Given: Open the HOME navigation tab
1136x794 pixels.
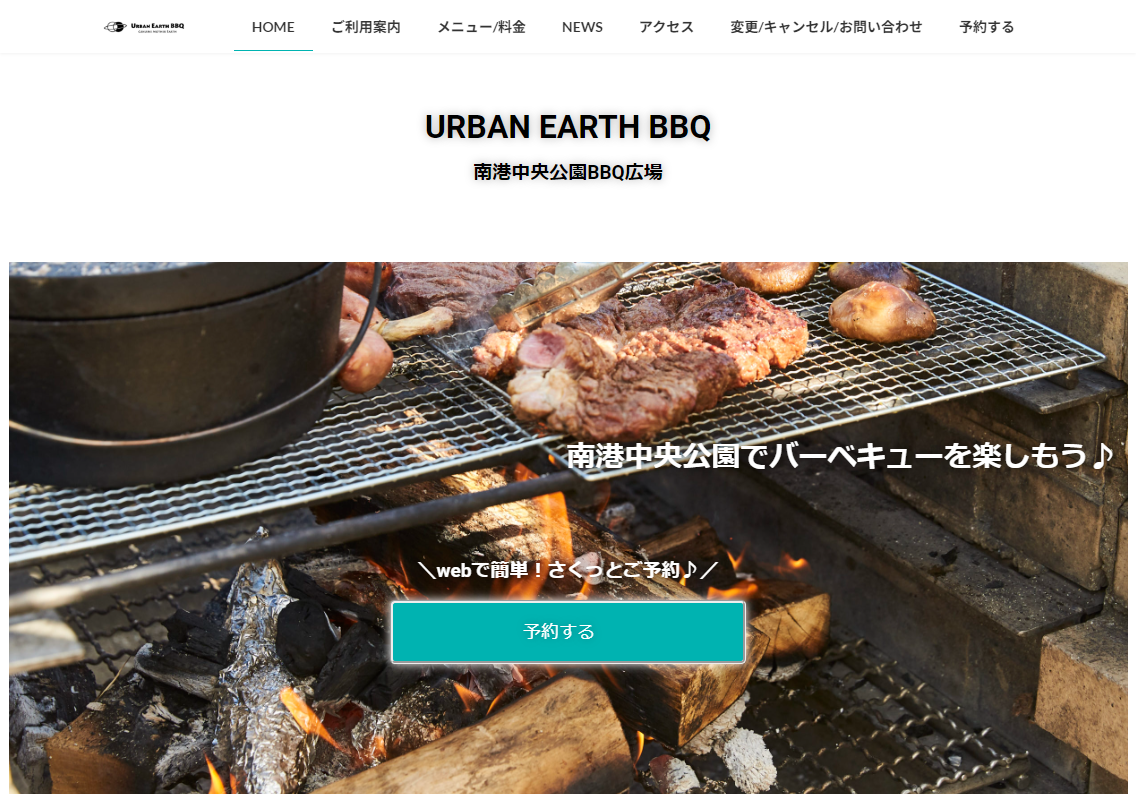Looking at the screenshot, I should 273,27.
